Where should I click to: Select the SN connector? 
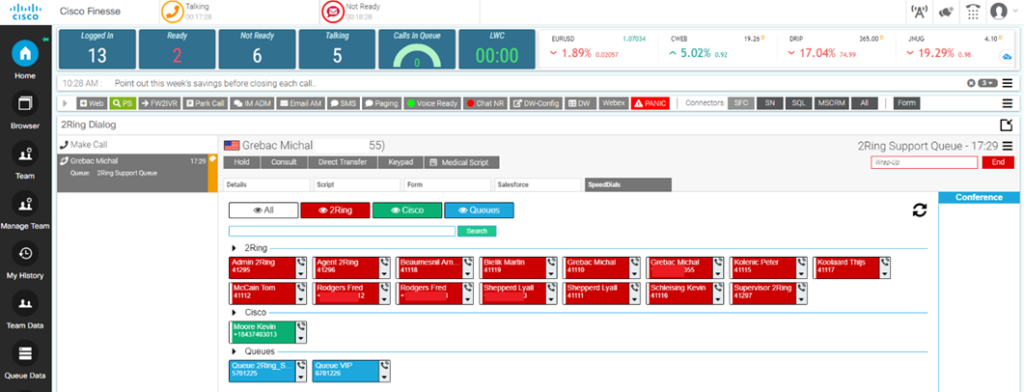(x=769, y=103)
